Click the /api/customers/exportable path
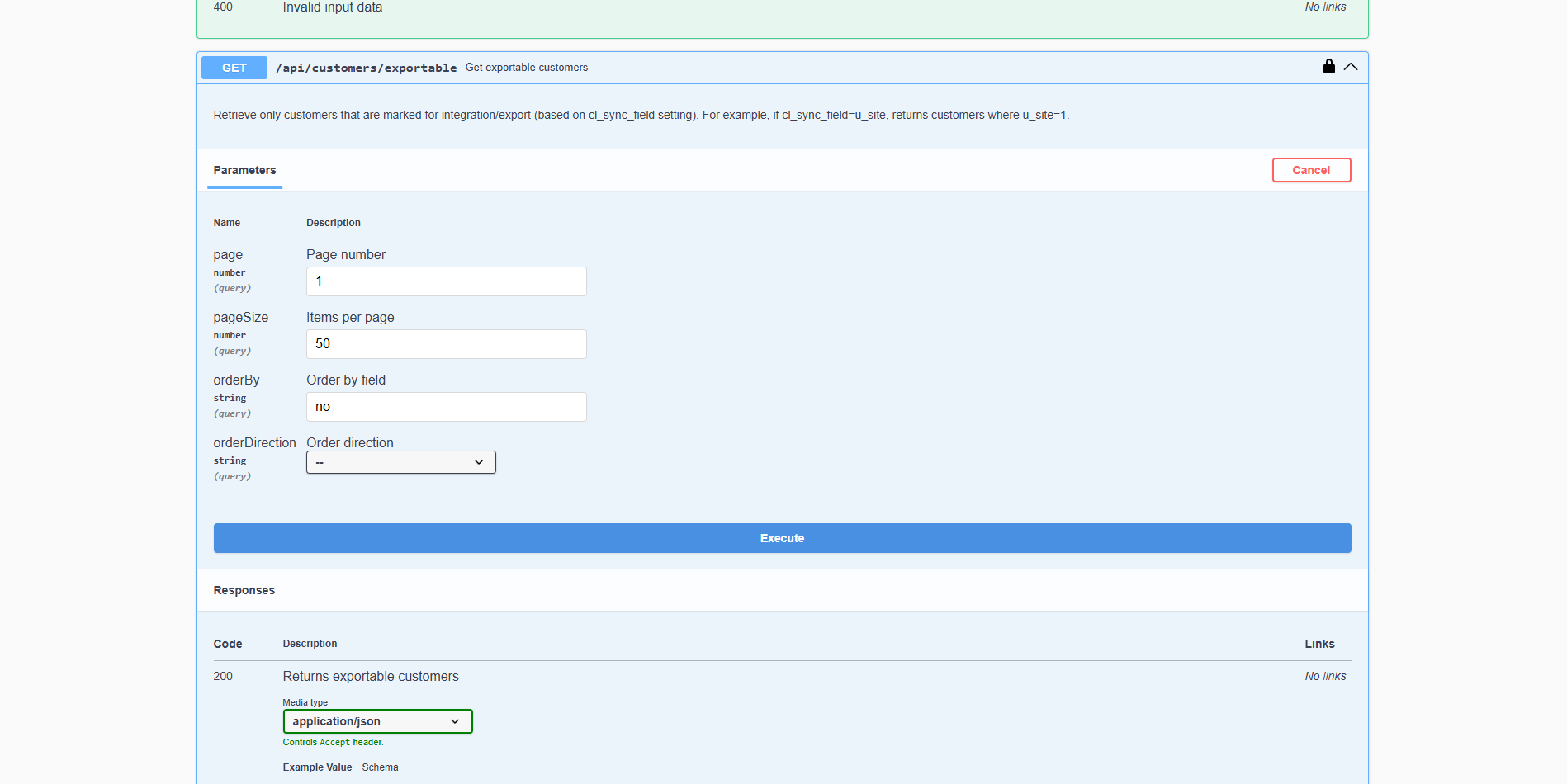The width and height of the screenshot is (1567, 784). coord(366,68)
